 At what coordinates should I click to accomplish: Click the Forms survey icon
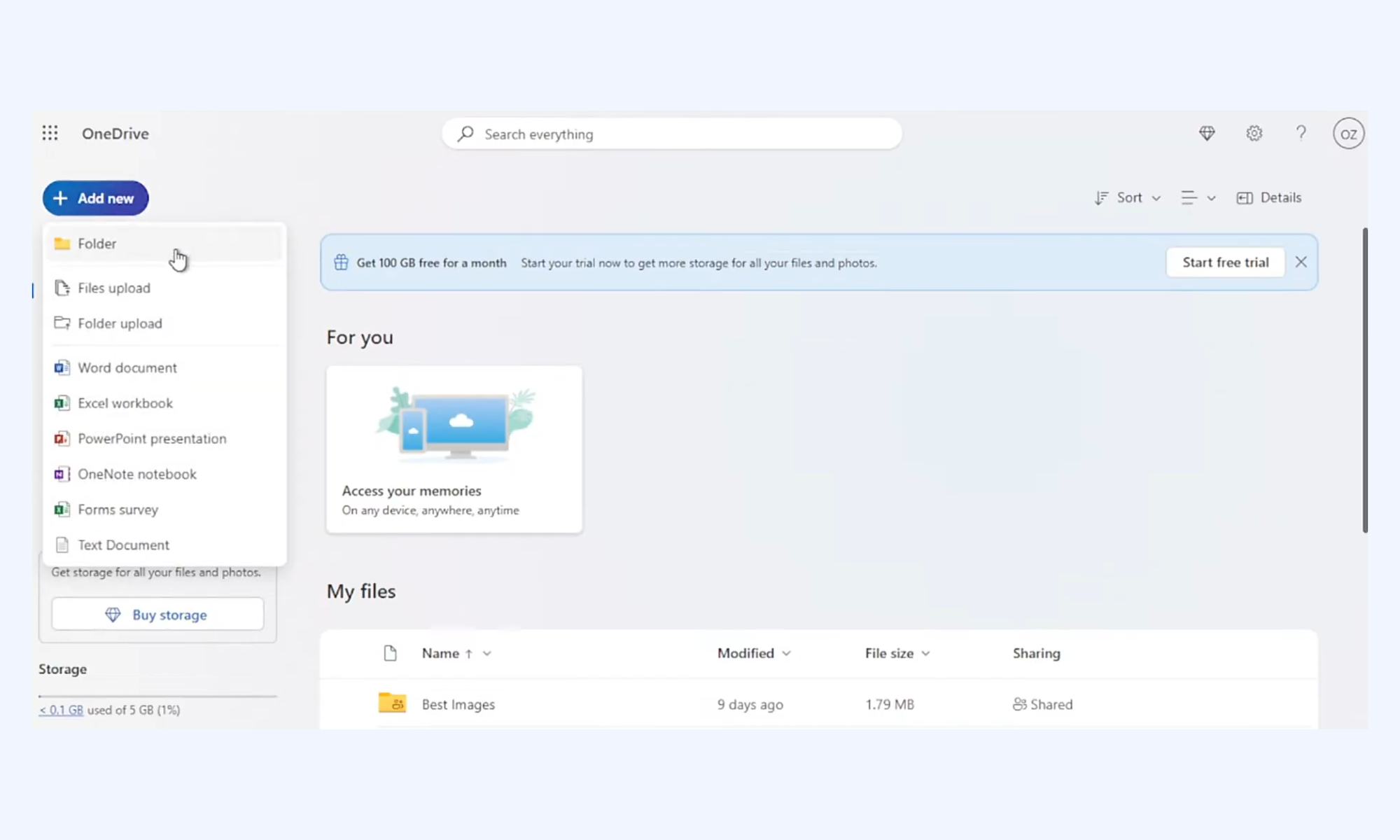(62, 510)
